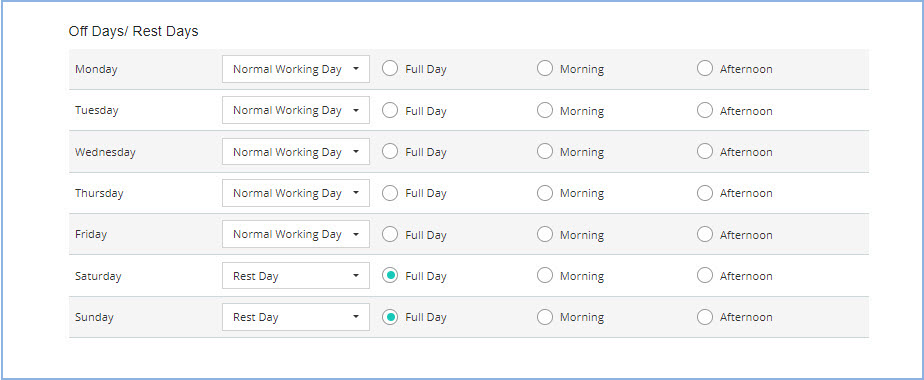
Task: Select Full Day for Thursday
Action: click(390, 193)
